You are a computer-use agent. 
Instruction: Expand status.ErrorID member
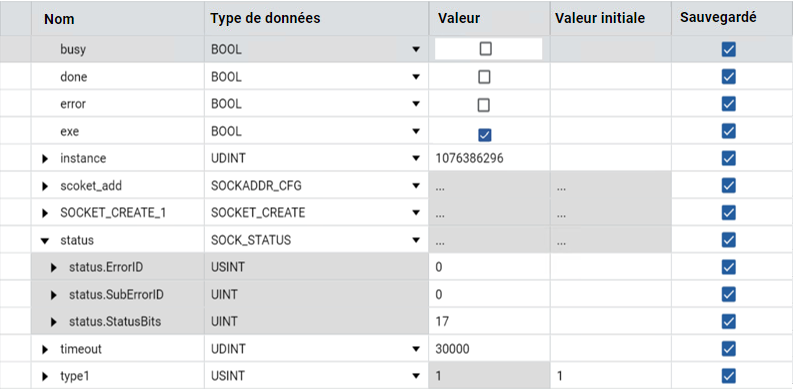tap(54, 267)
